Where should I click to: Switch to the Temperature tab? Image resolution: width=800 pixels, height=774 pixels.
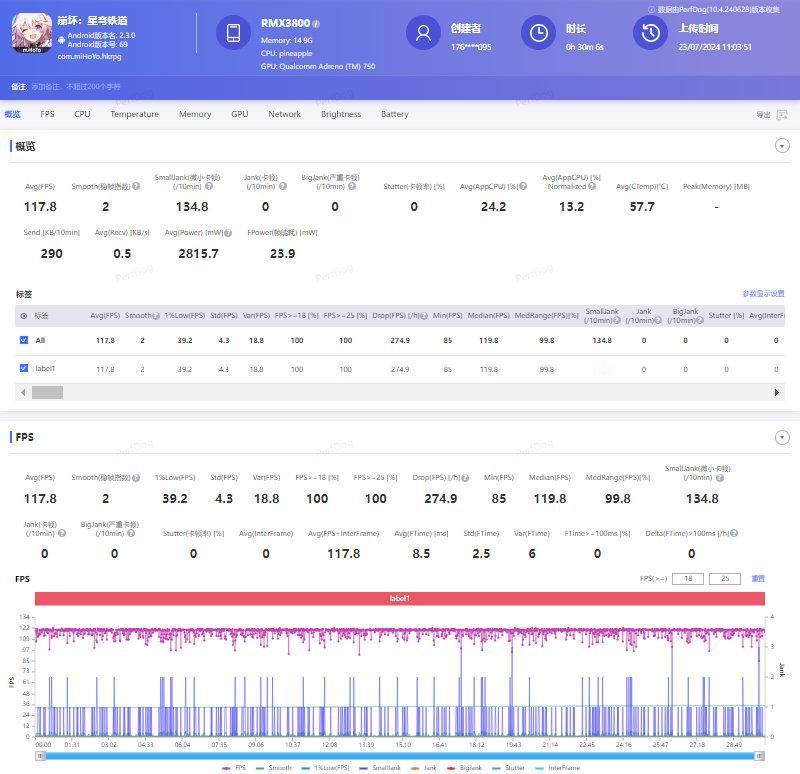(x=135, y=114)
